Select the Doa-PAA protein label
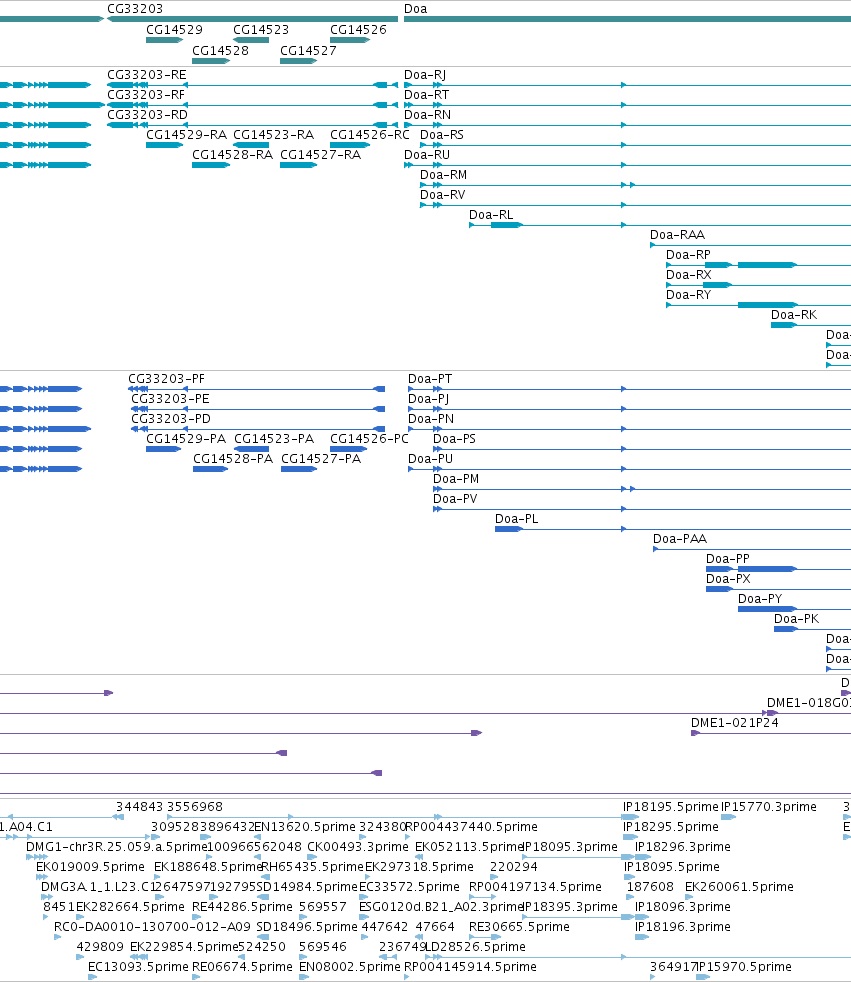Screen dimensions: 851x982 click(679, 539)
